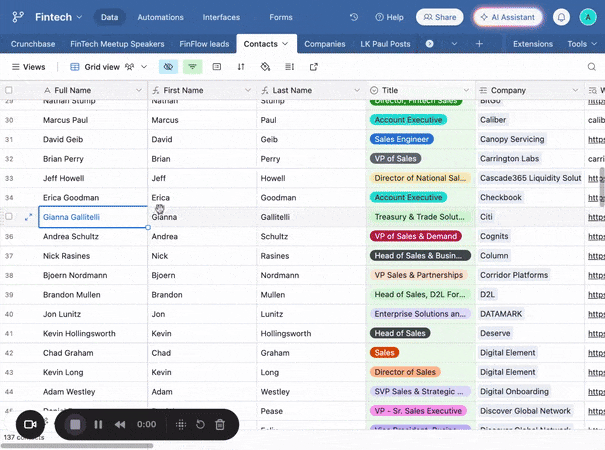Image resolution: width=605 pixels, height=450 pixels.
Task: Click the vertical scrollbar thumb
Action: 602,187
